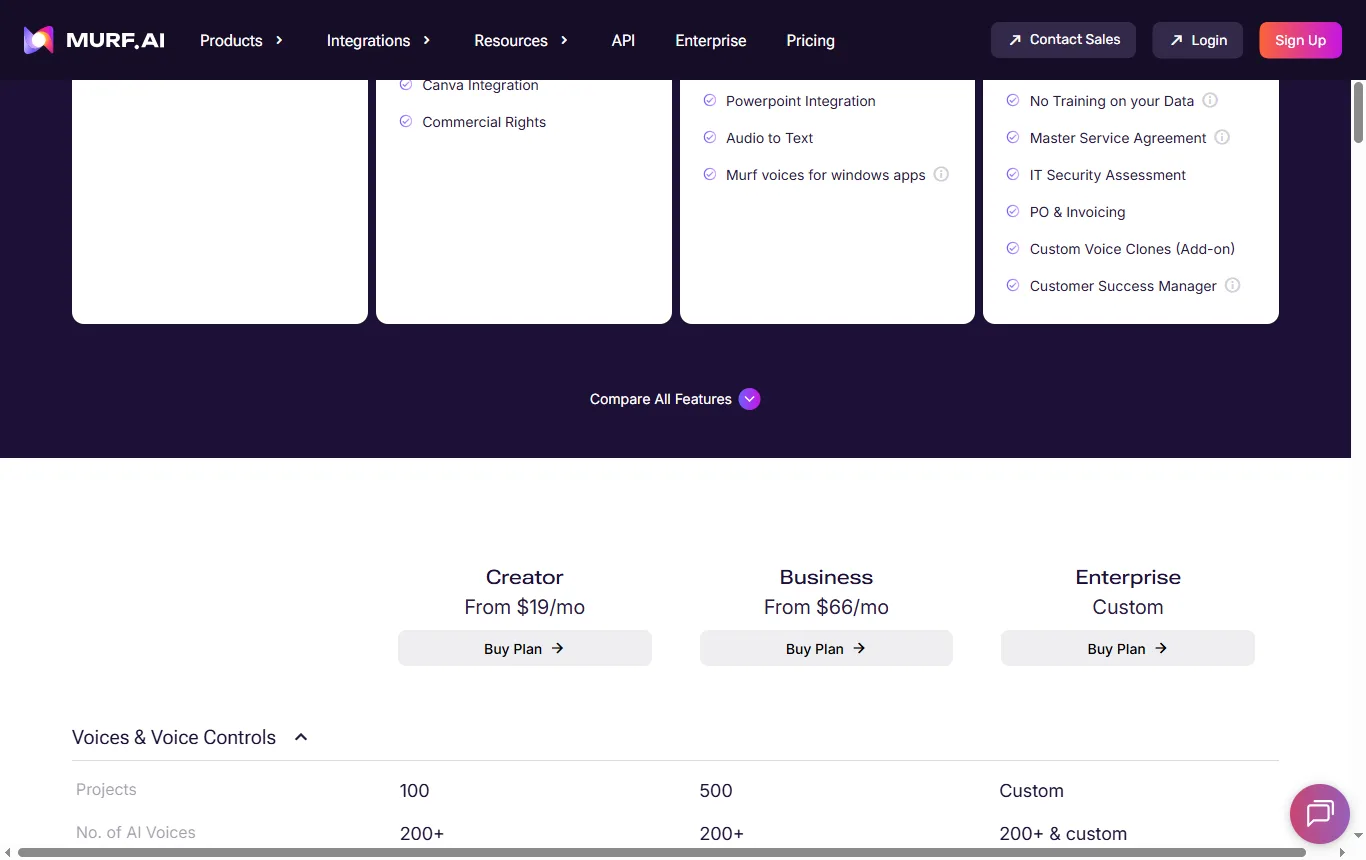This screenshot has width=1366, height=860.
Task: Click the Projects row label
Action: (106, 789)
